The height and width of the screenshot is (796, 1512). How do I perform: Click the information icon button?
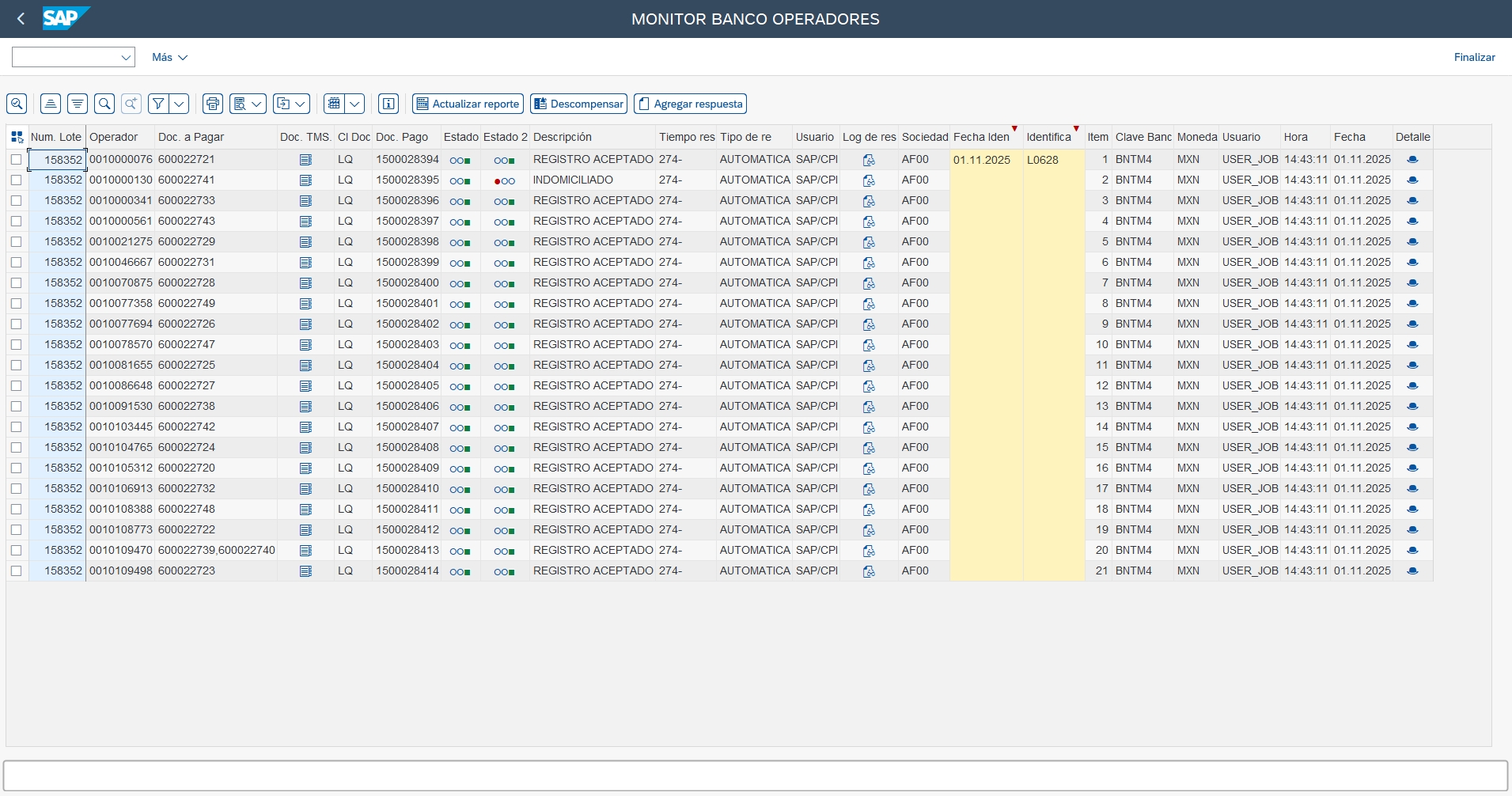point(388,104)
